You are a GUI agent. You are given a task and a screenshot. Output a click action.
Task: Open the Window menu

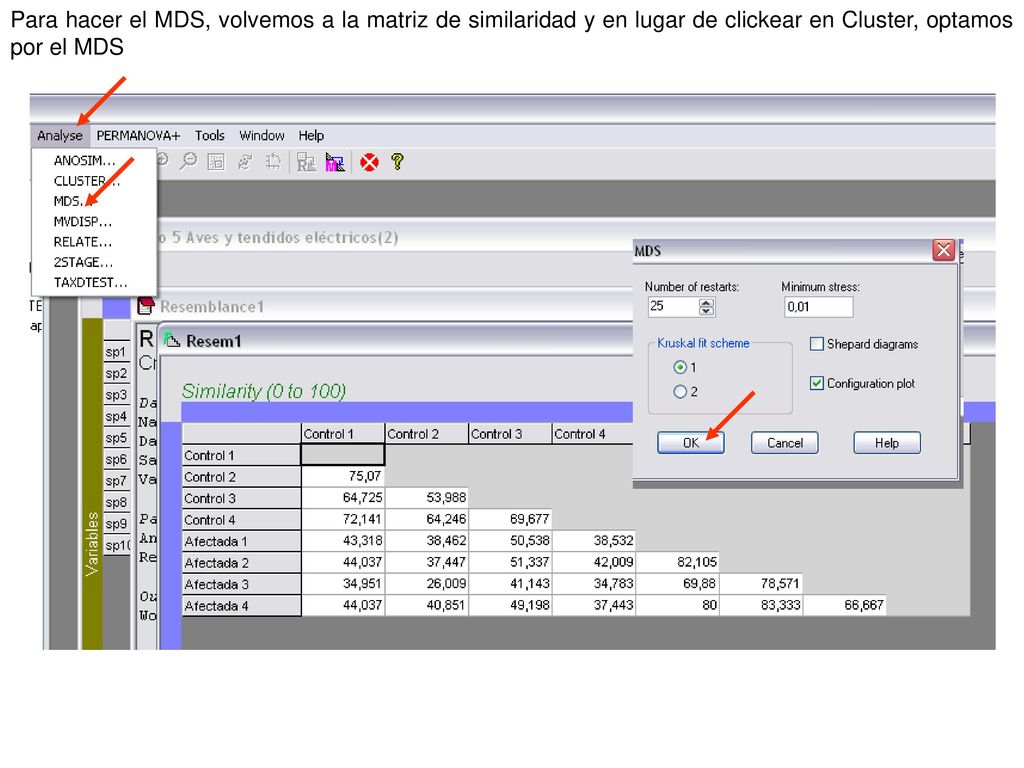[x=261, y=135]
